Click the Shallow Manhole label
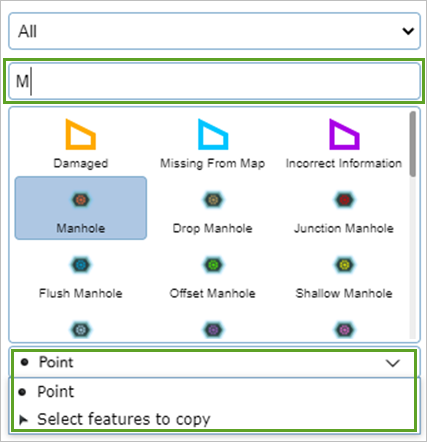 pyautogui.click(x=344, y=293)
